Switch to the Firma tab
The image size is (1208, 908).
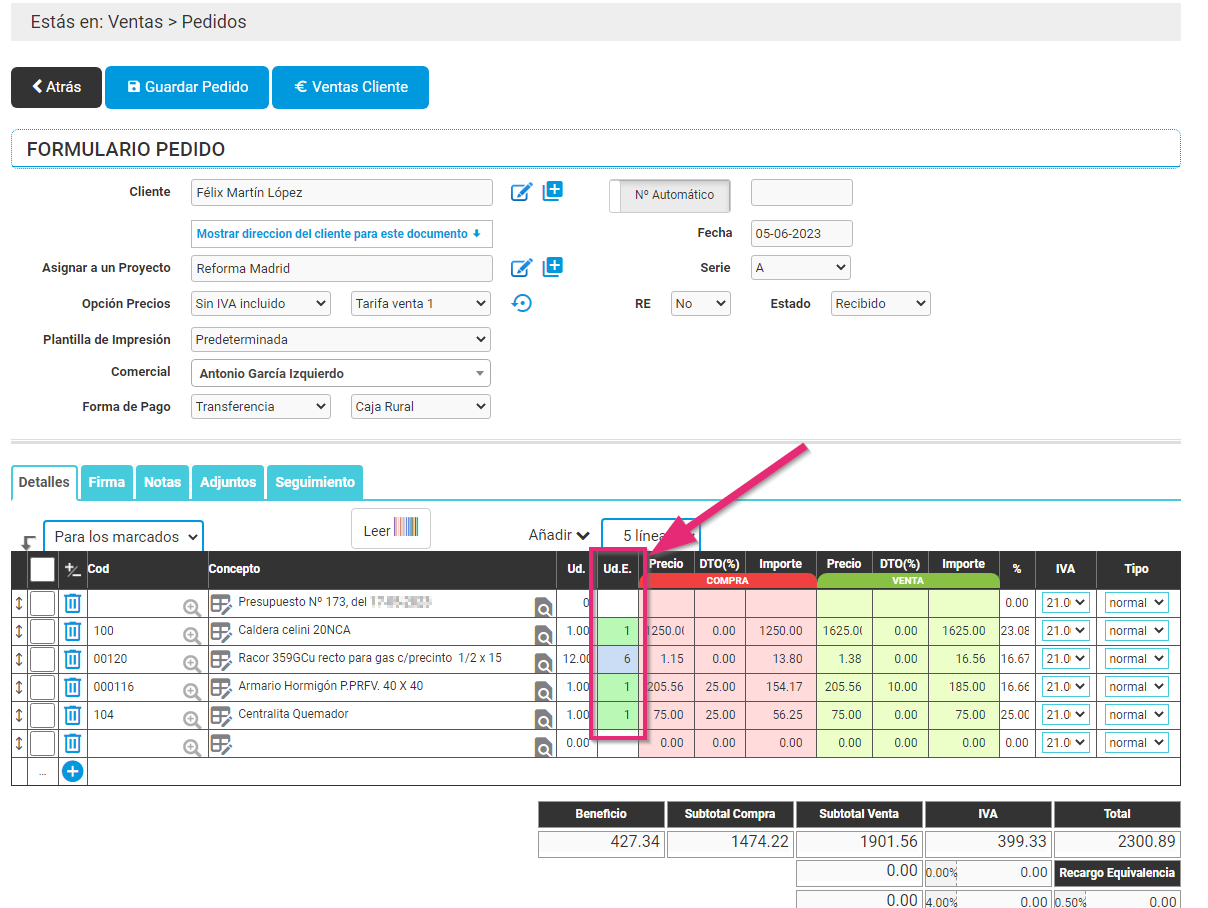[x=107, y=482]
